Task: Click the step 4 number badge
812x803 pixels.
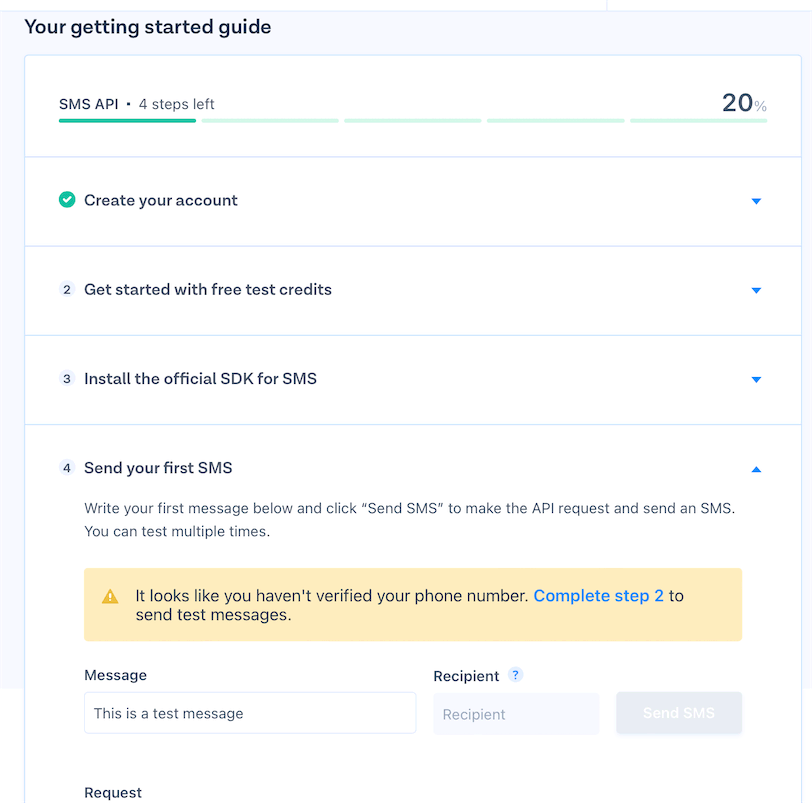Action: pyautogui.click(x=67, y=467)
